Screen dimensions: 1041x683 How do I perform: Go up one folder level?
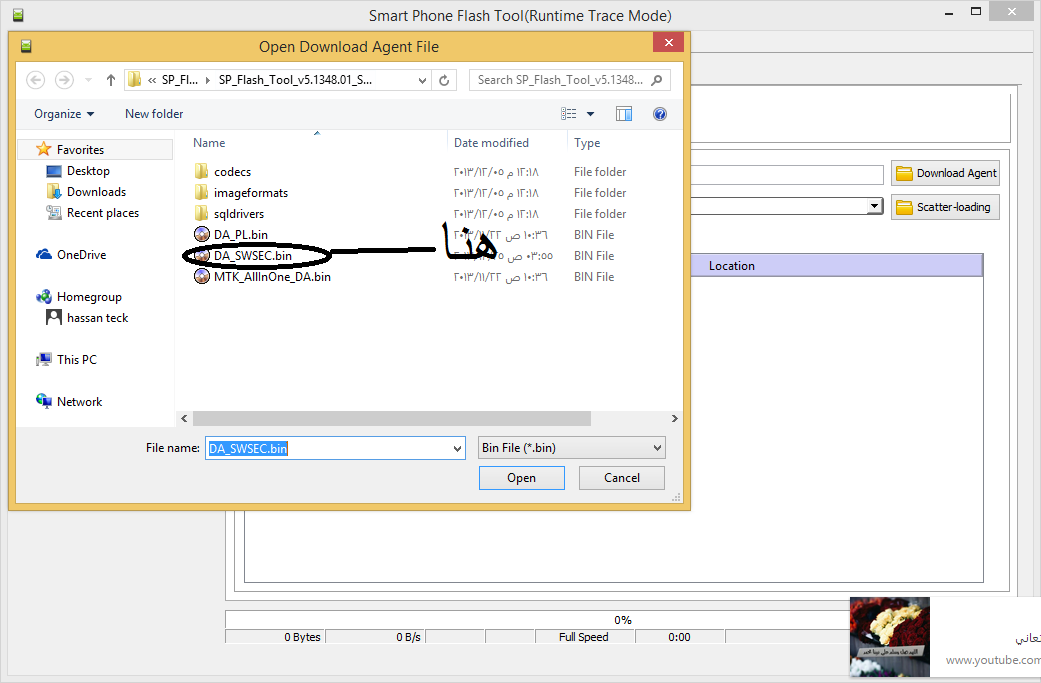click(x=111, y=80)
